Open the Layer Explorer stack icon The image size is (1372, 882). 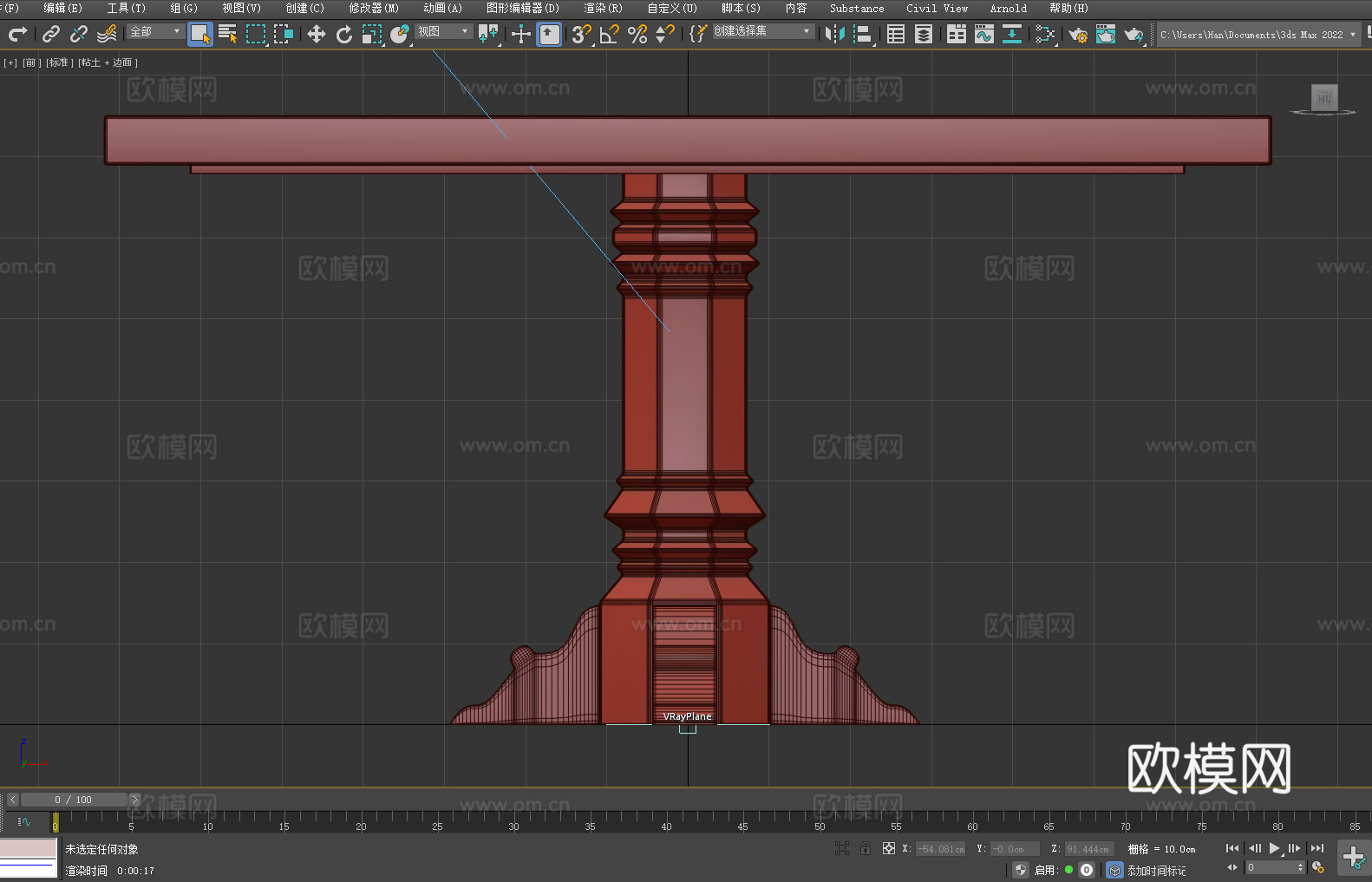924,35
